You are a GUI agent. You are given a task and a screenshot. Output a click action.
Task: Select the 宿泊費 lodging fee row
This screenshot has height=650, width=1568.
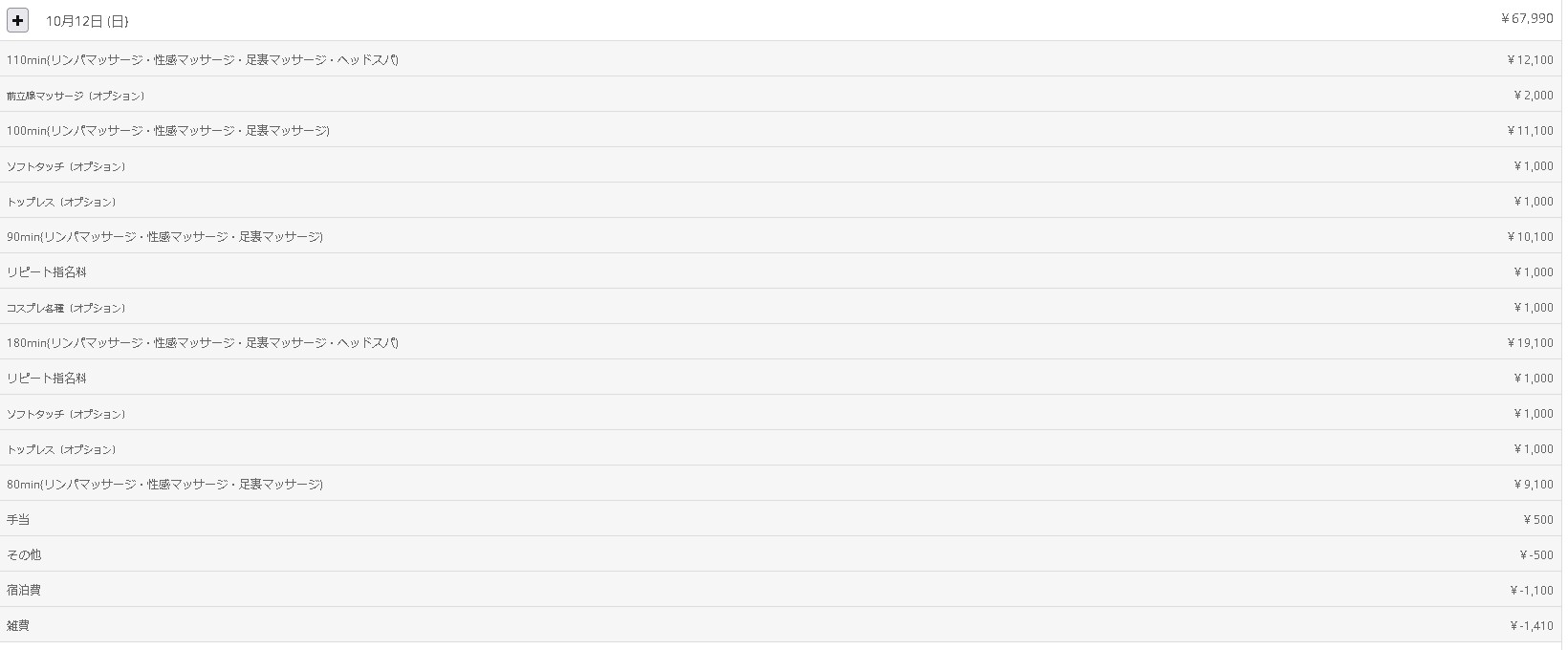24,590
